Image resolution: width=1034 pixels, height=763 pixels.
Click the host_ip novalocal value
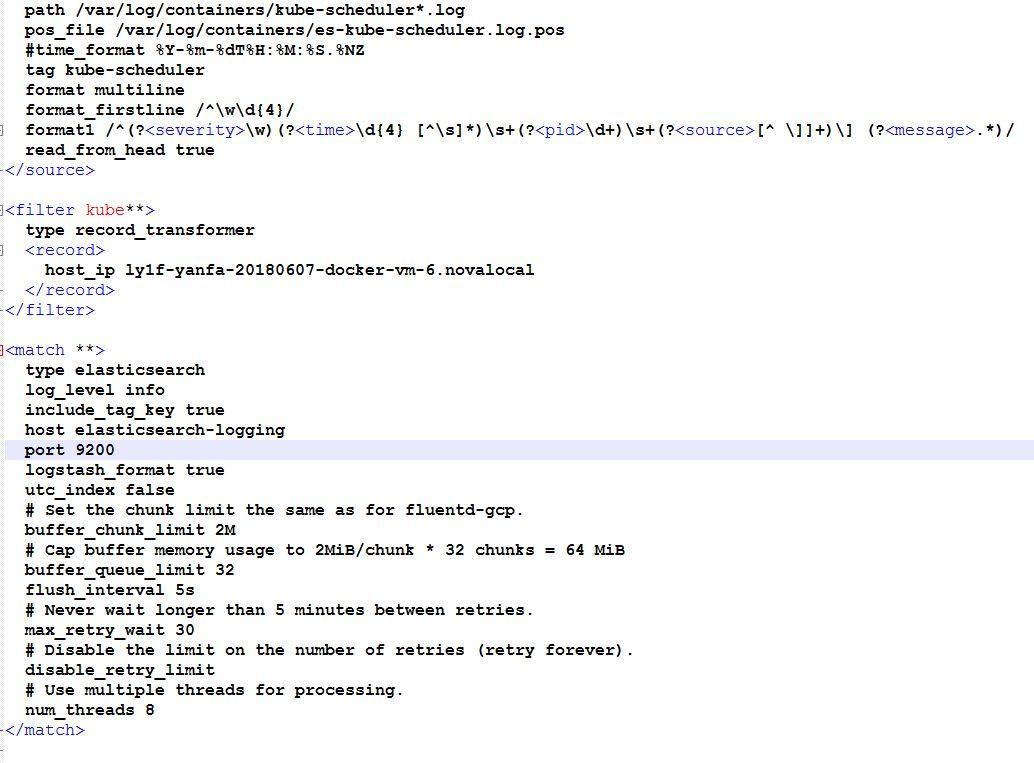[330, 270]
